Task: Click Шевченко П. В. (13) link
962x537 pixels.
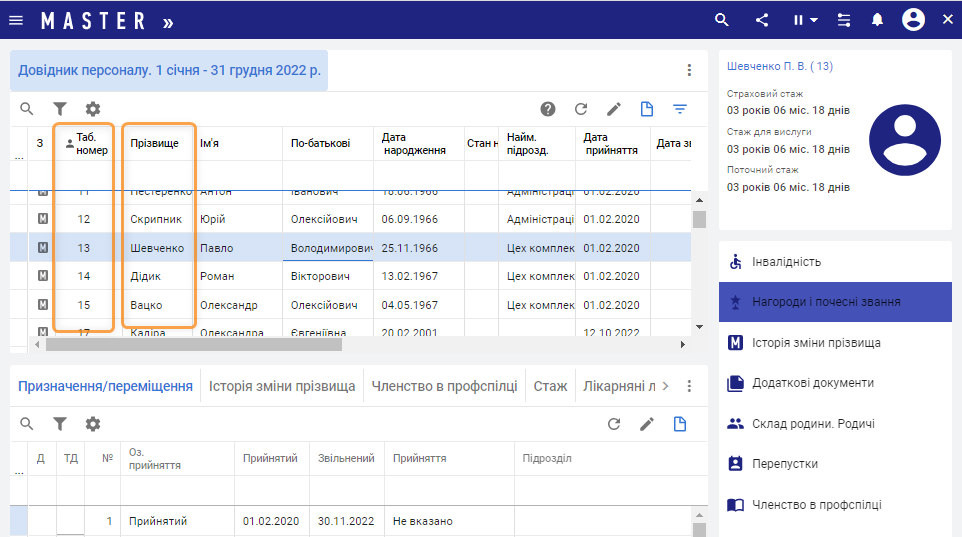Action: pyautogui.click(x=779, y=66)
